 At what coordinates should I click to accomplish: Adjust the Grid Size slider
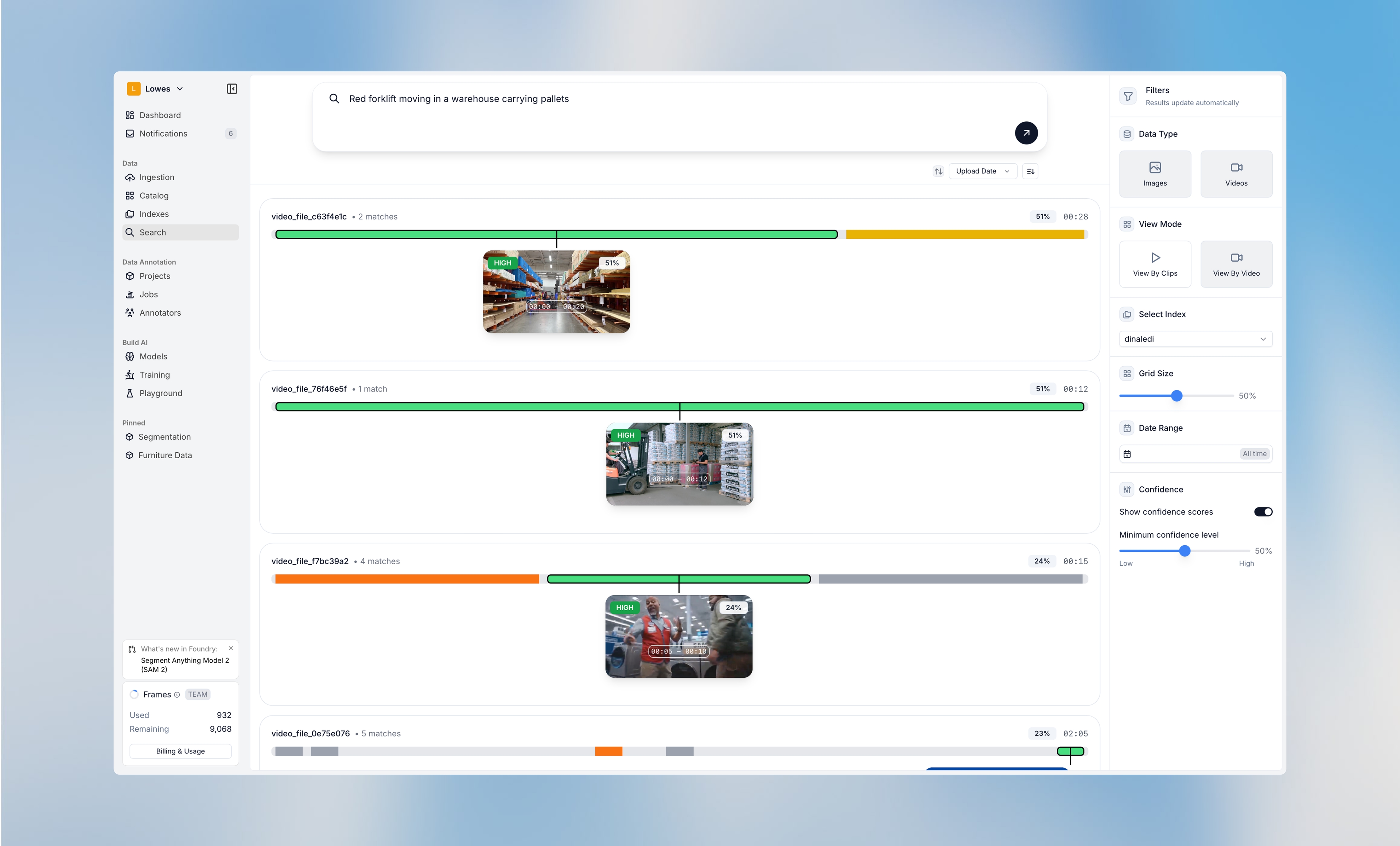(x=1177, y=395)
